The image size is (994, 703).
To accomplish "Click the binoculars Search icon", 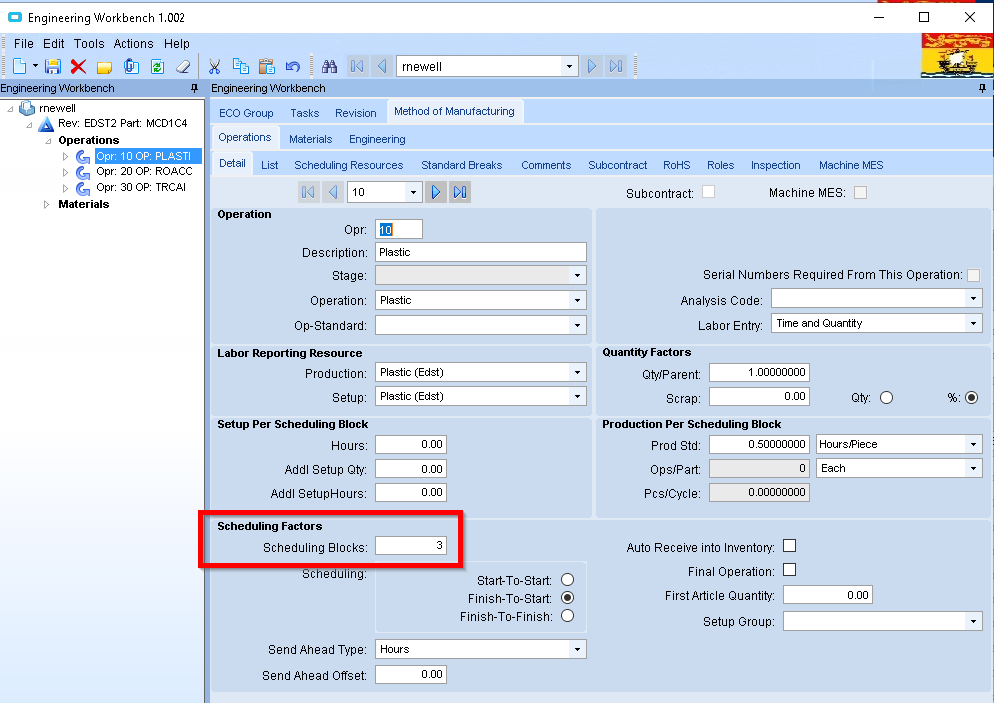I will click(x=330, y=66).
